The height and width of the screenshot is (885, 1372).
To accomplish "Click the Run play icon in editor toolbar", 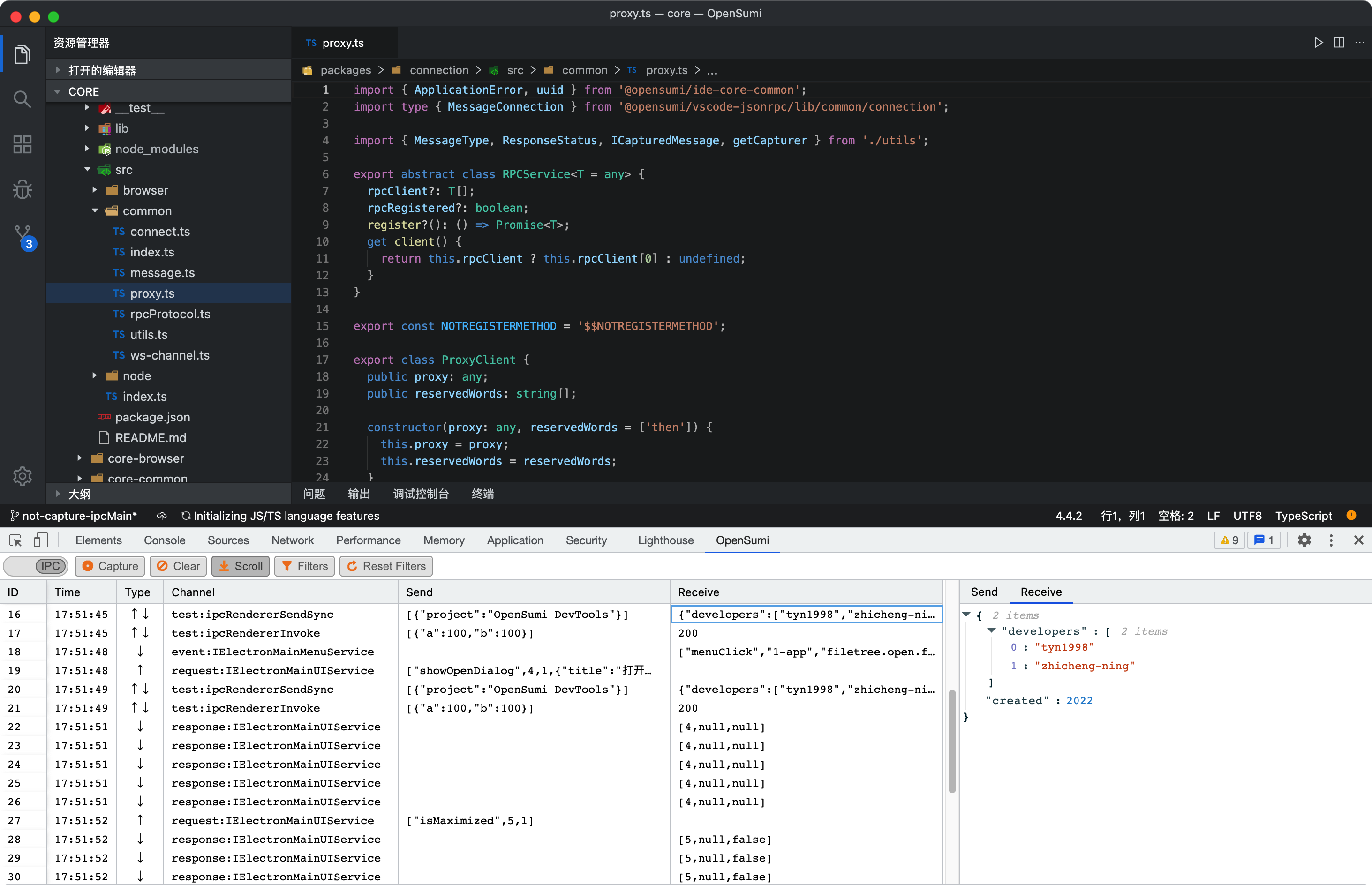I will pyautogui.click(x=1318, y=43).
